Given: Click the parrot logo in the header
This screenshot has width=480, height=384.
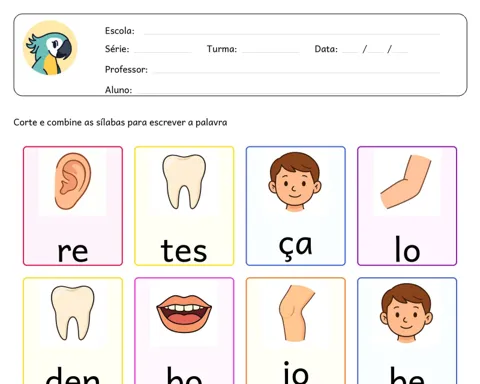Looking at the screenshot, I should 50,48.
